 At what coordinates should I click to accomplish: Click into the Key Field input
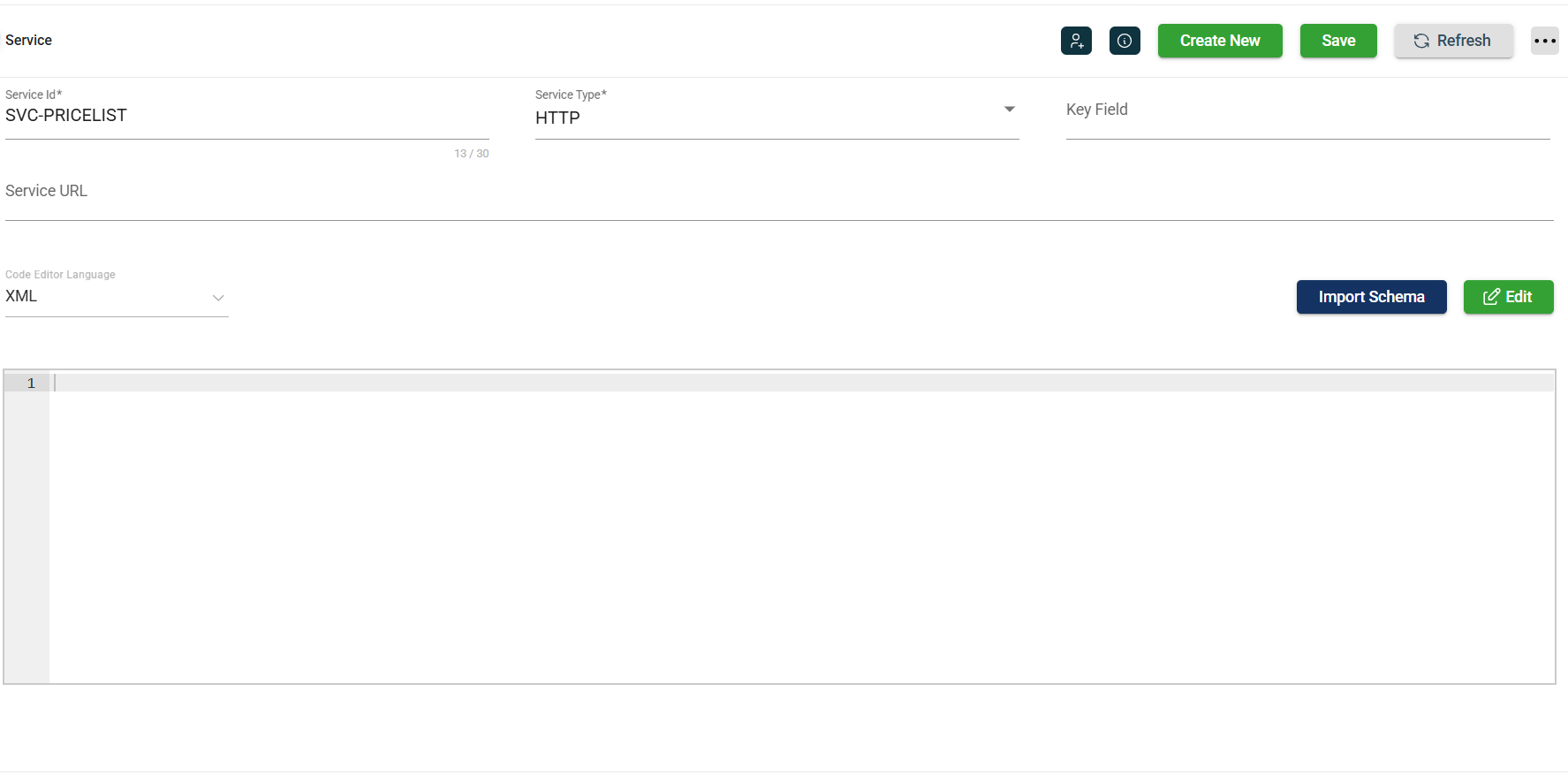click(1307, 116)
